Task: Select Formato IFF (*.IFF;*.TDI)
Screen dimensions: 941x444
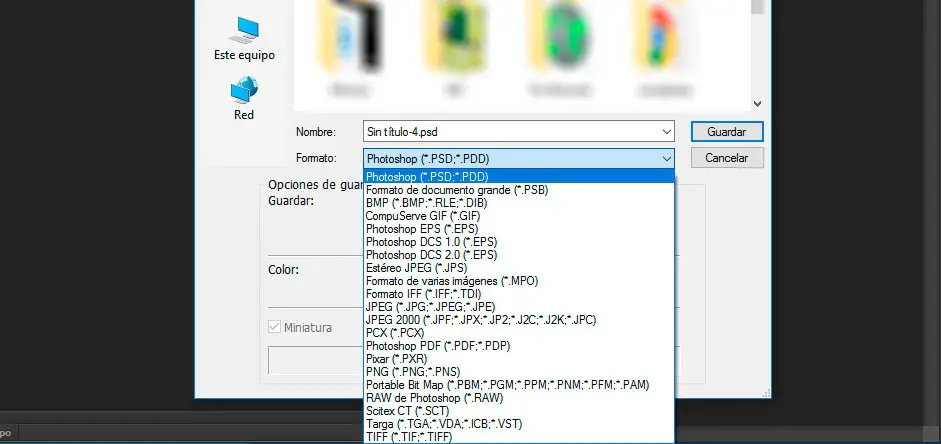Action: [519, 294]
